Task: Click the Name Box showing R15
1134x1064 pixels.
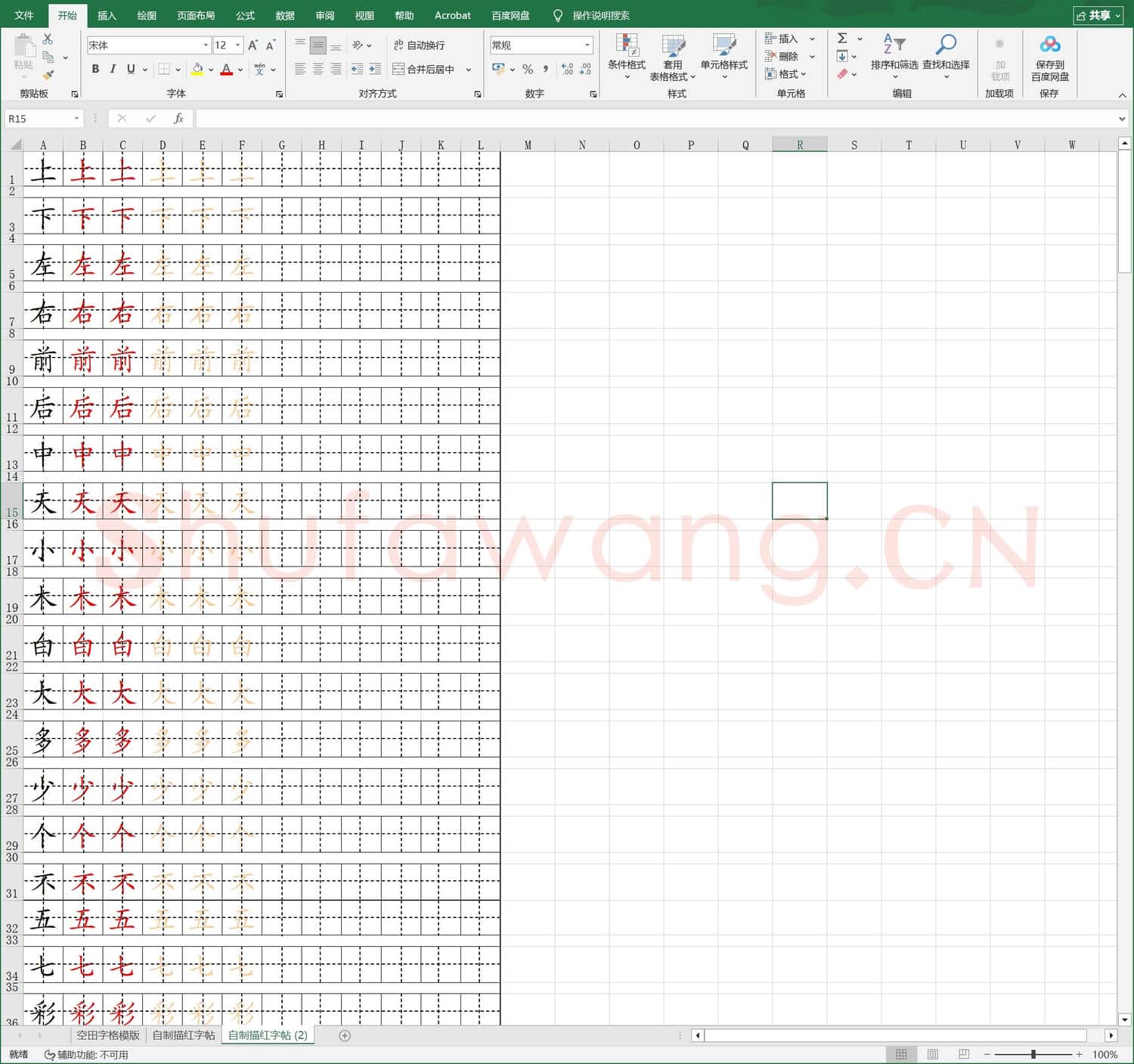Action: (42, 119)
